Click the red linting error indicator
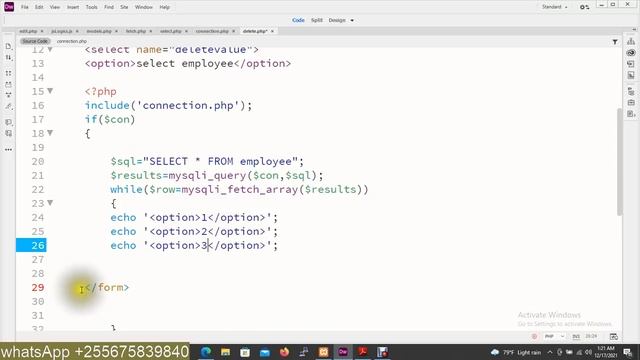Viewport: 640px width, 360px height. point(534,336)
